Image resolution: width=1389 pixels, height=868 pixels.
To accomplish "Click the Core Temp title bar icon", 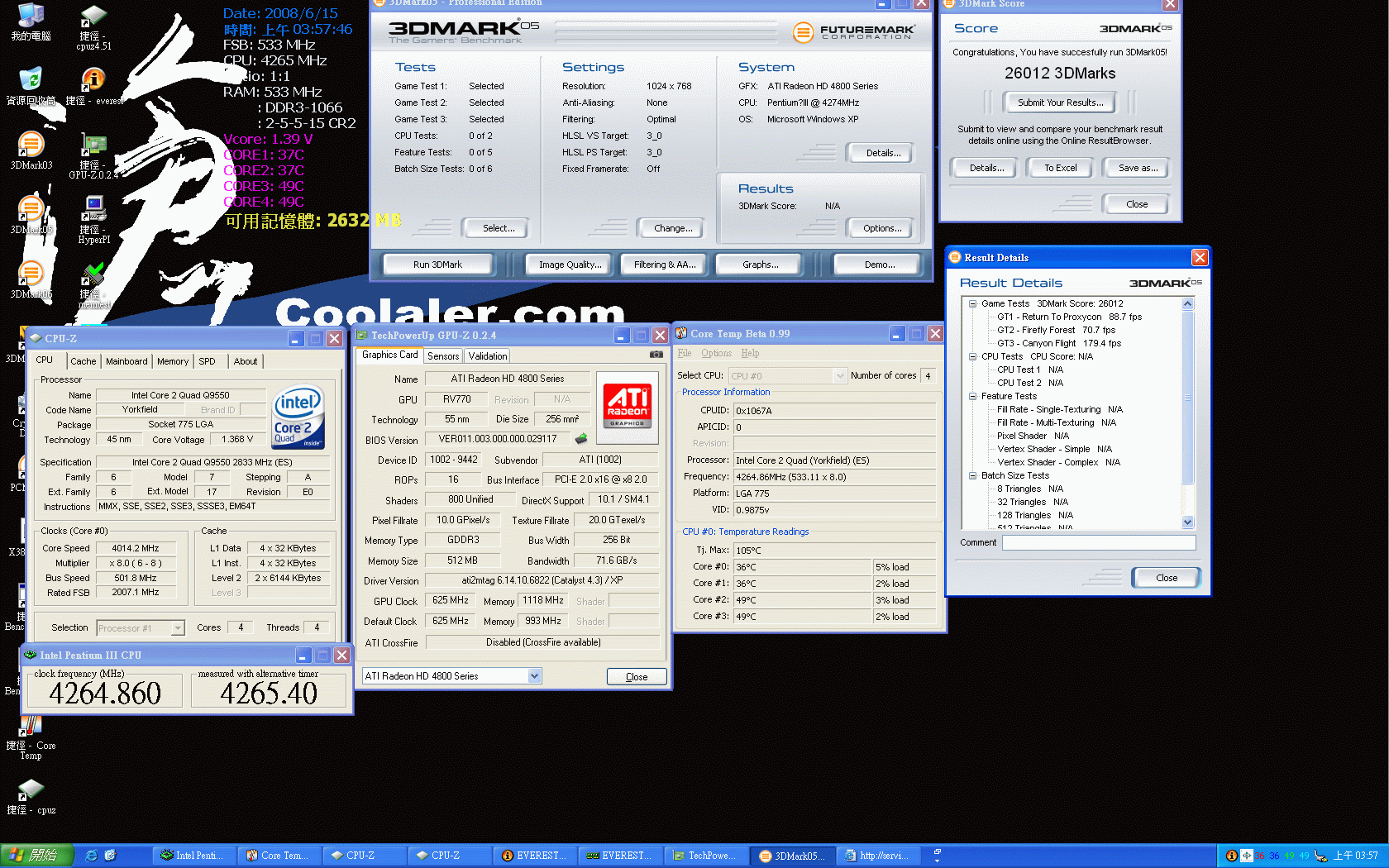I will point(681,333).
